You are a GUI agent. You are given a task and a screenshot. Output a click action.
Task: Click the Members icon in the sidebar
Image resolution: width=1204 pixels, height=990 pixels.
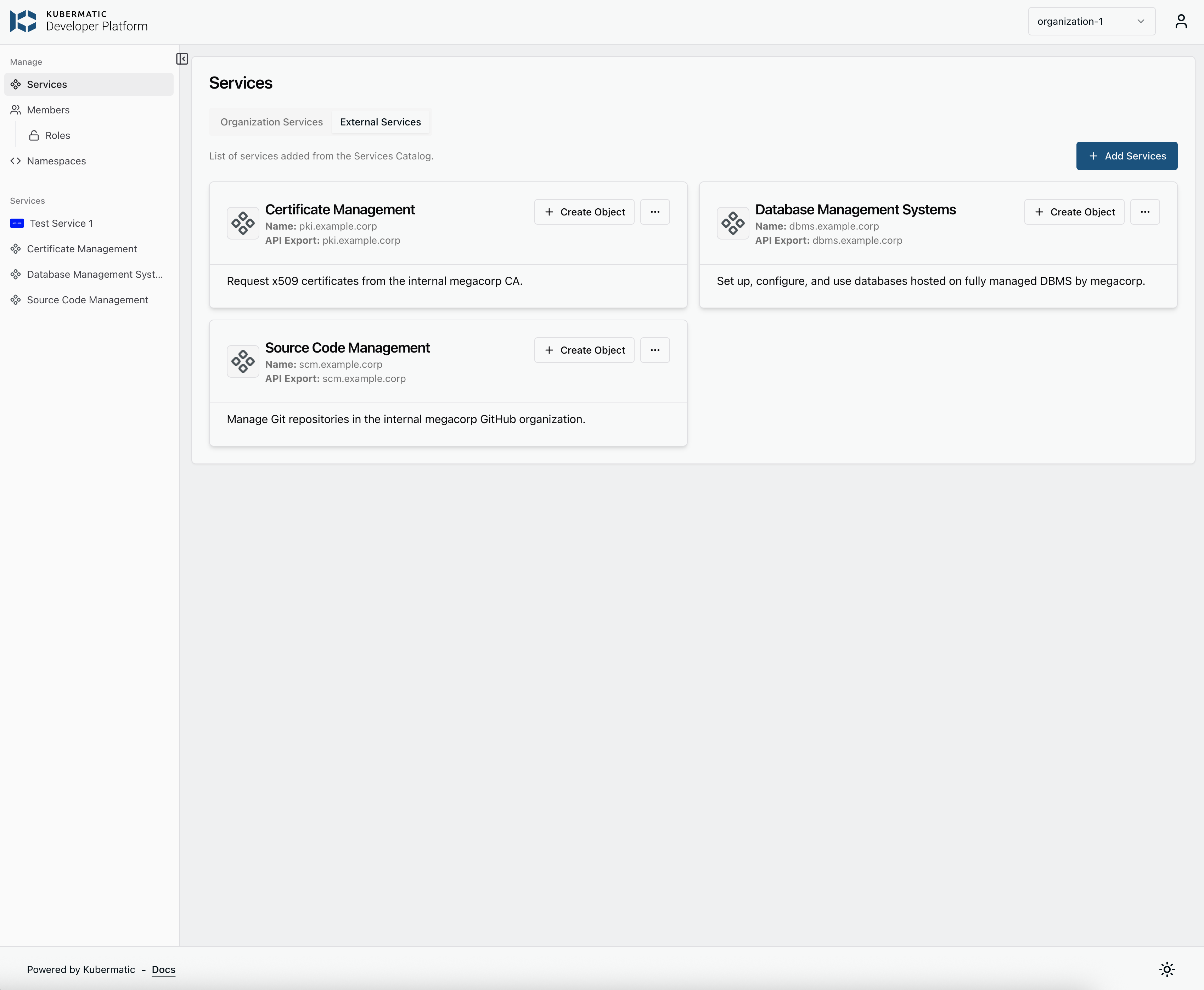[16, 109]
